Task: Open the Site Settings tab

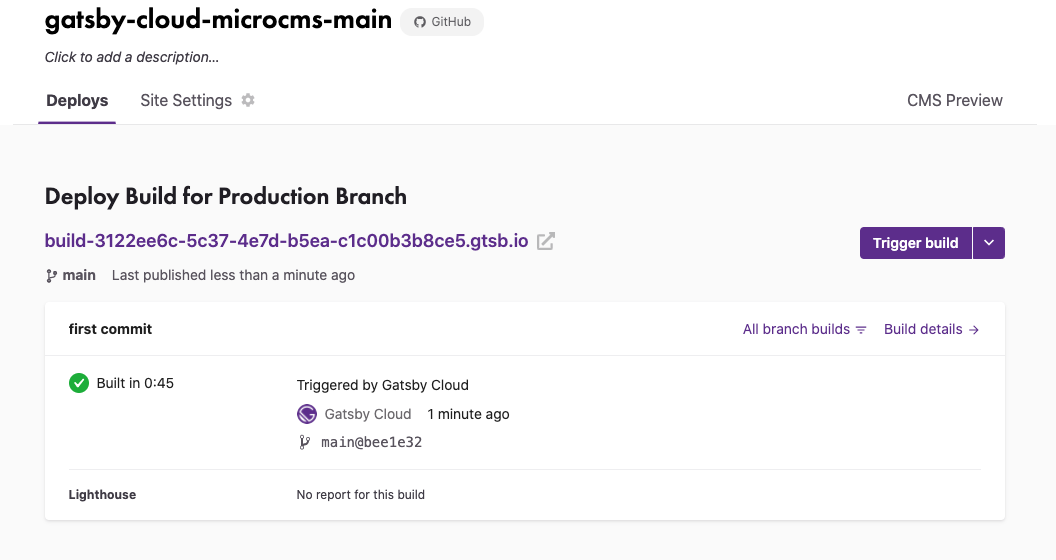Action: tap(186, 101)
